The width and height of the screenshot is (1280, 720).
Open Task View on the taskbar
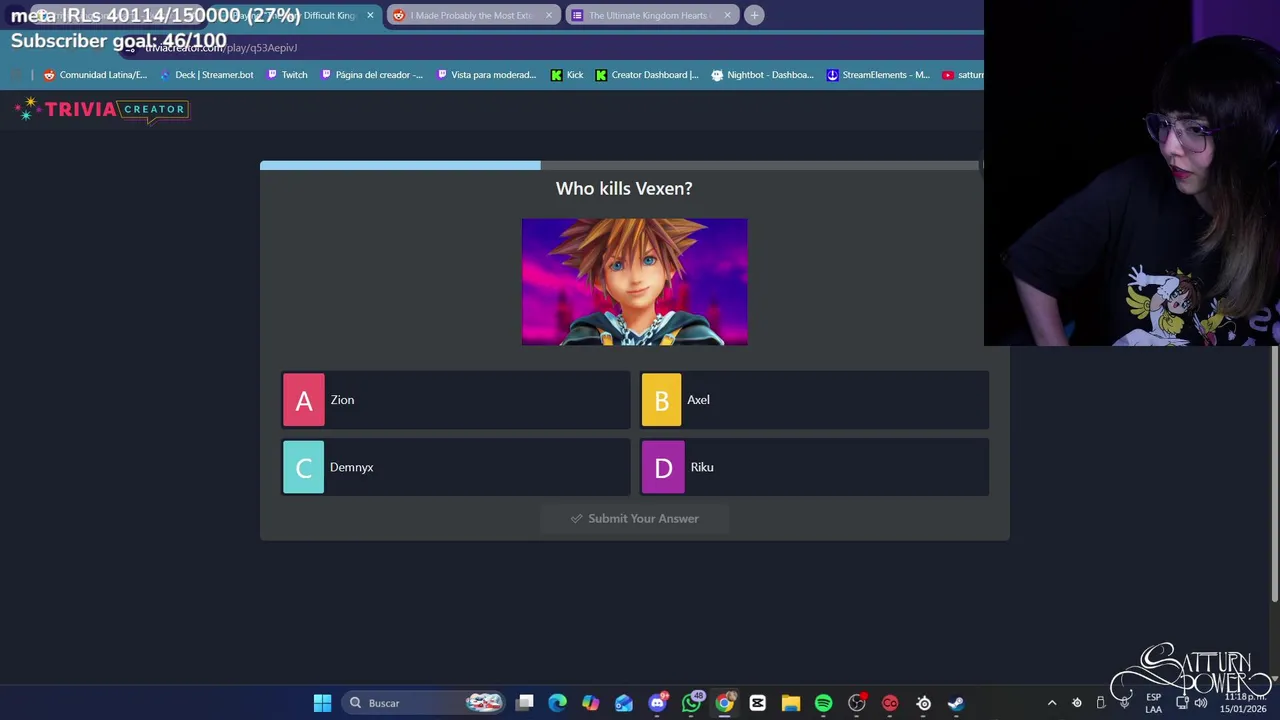click(x=525, y=703)
